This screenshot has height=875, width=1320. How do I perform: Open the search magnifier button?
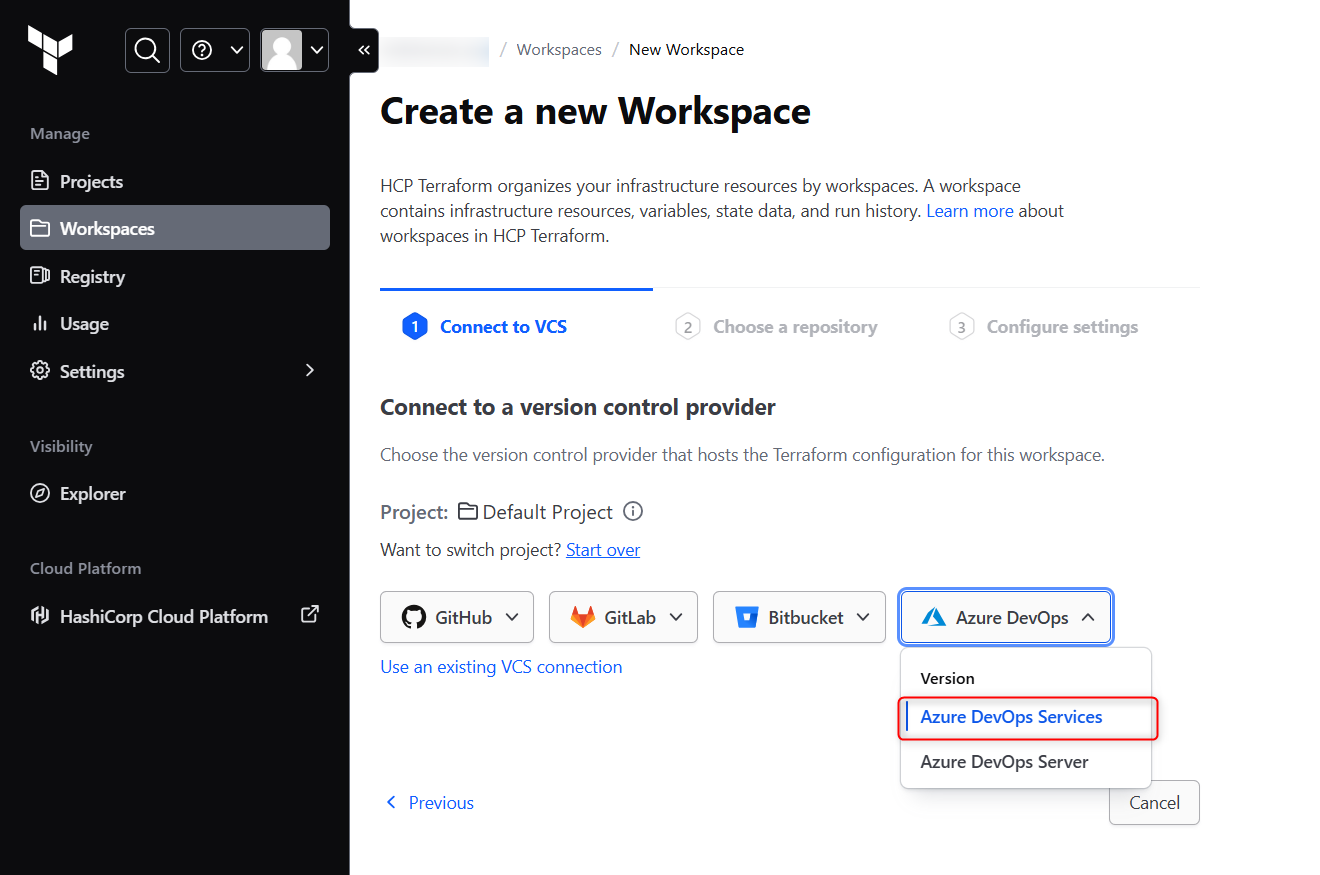coord(147,50)
